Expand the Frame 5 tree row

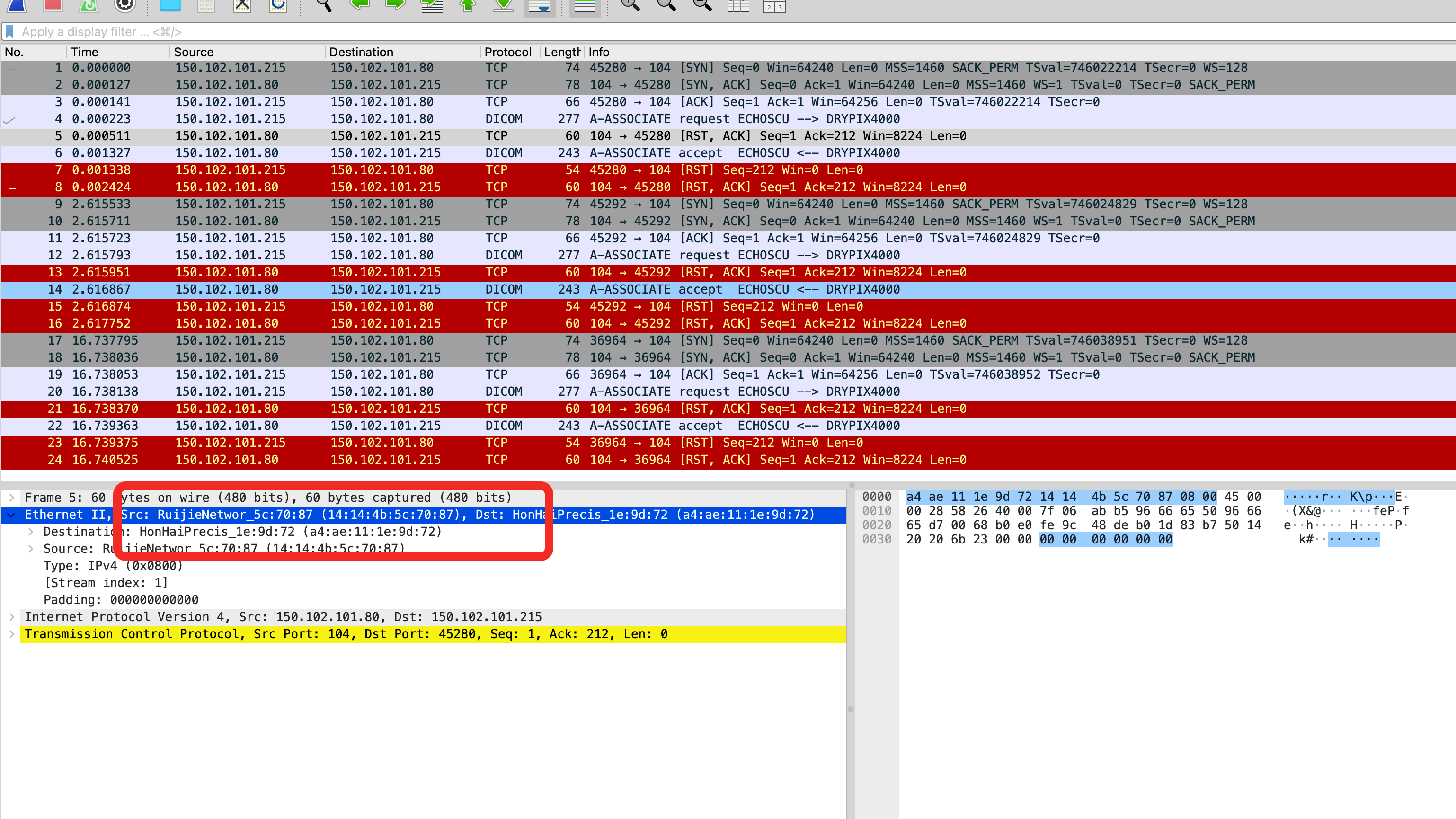11,498
